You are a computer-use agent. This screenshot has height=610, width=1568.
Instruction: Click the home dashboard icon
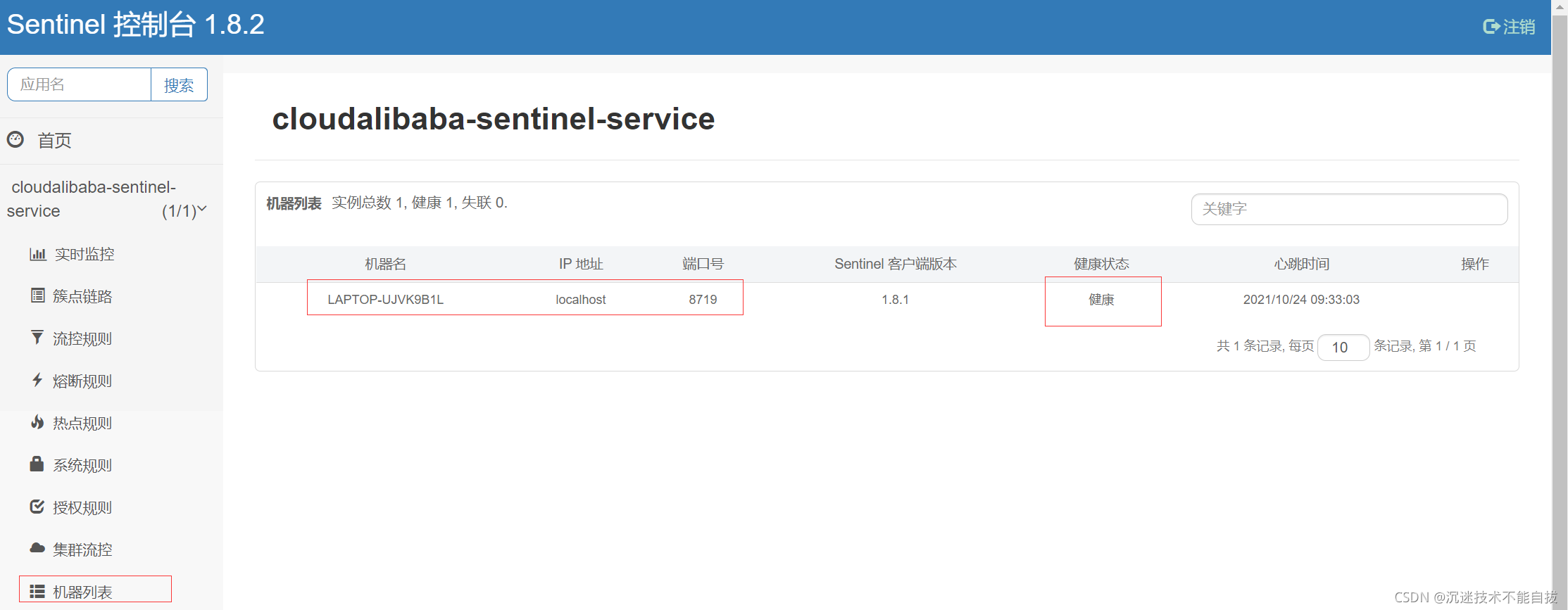point(15,140)
